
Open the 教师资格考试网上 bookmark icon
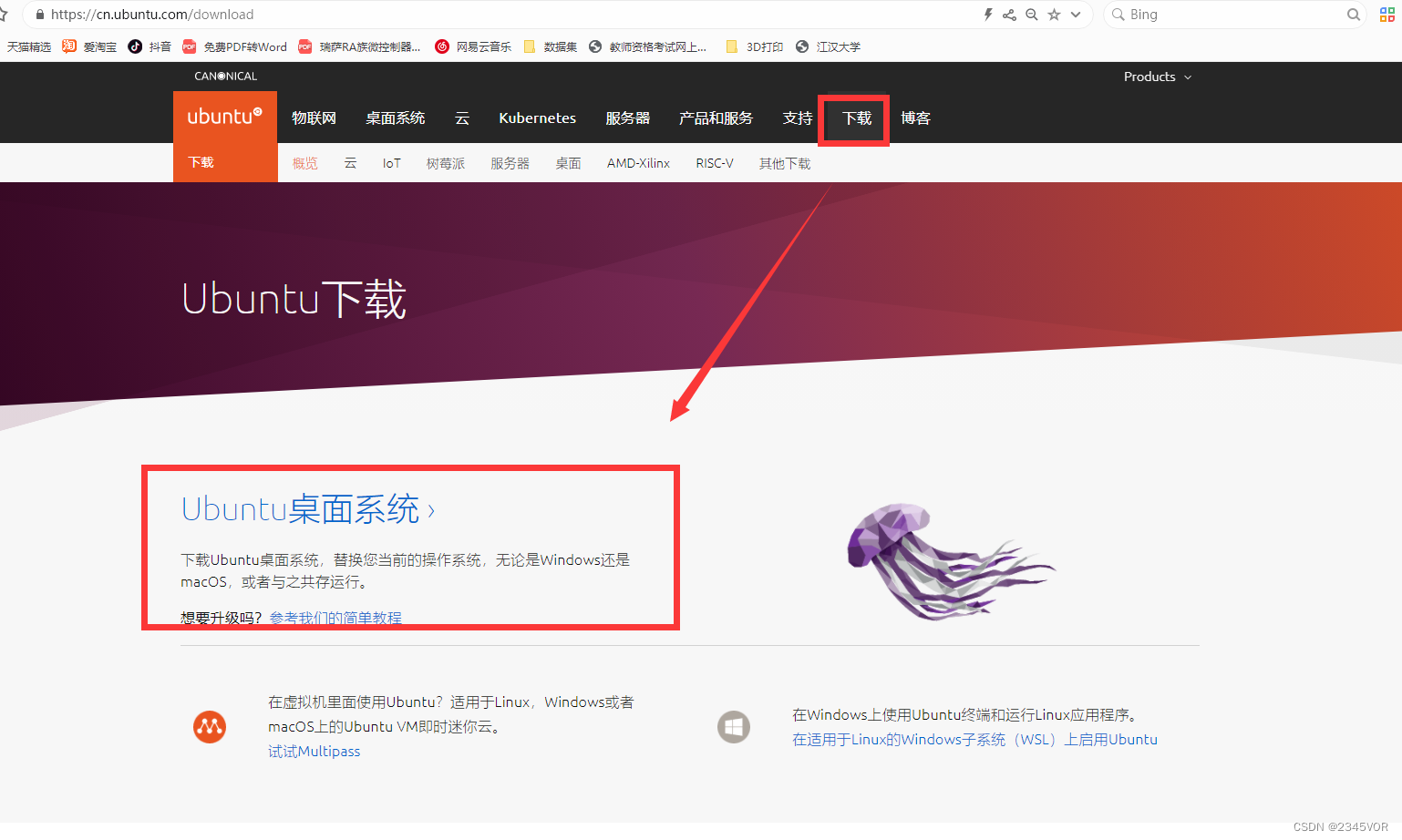[x=595, y=46]
